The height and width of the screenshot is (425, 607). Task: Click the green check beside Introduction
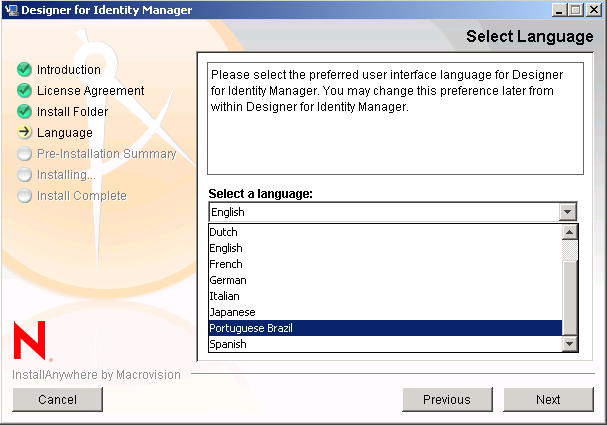pos(24,69)
